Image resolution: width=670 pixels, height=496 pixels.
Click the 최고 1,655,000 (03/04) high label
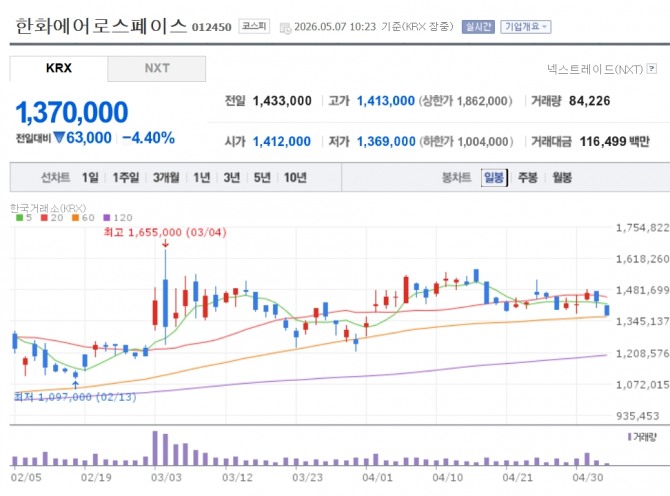pos(165,232)
